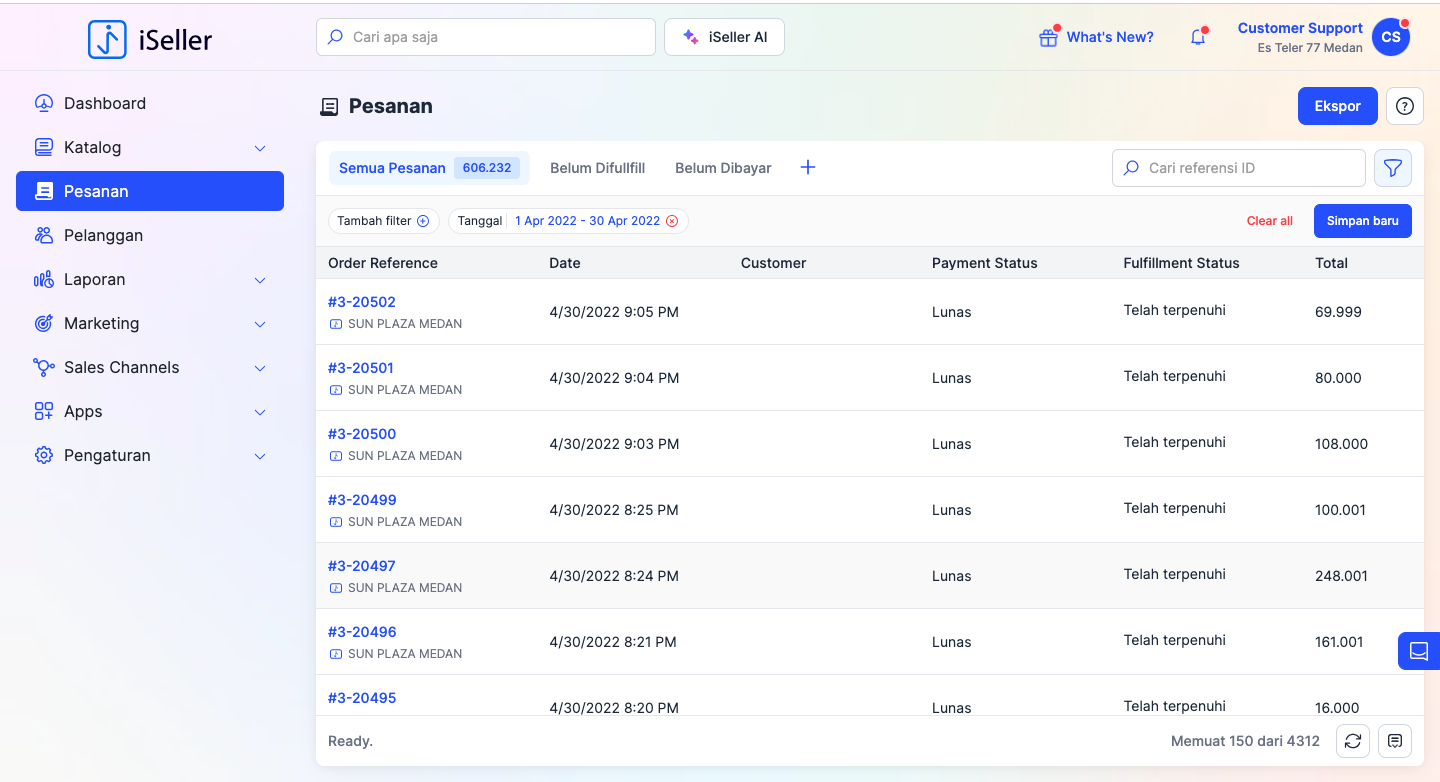Switch to Belum Difullfill tab
This screenshot has width=1440, height=782.
pos(597,168)
